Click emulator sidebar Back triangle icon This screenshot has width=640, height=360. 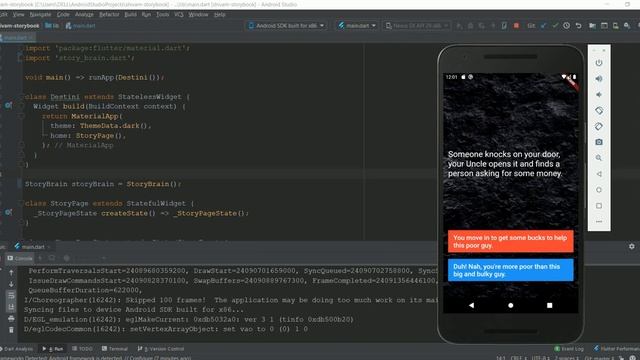599,174
